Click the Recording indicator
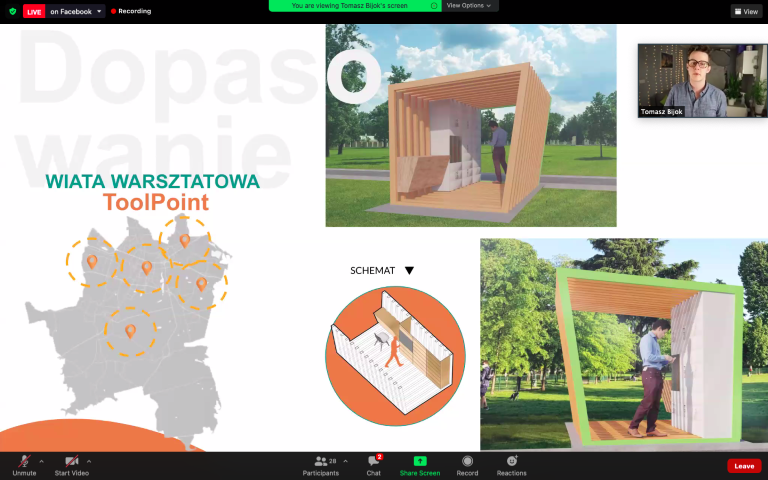 131,11
